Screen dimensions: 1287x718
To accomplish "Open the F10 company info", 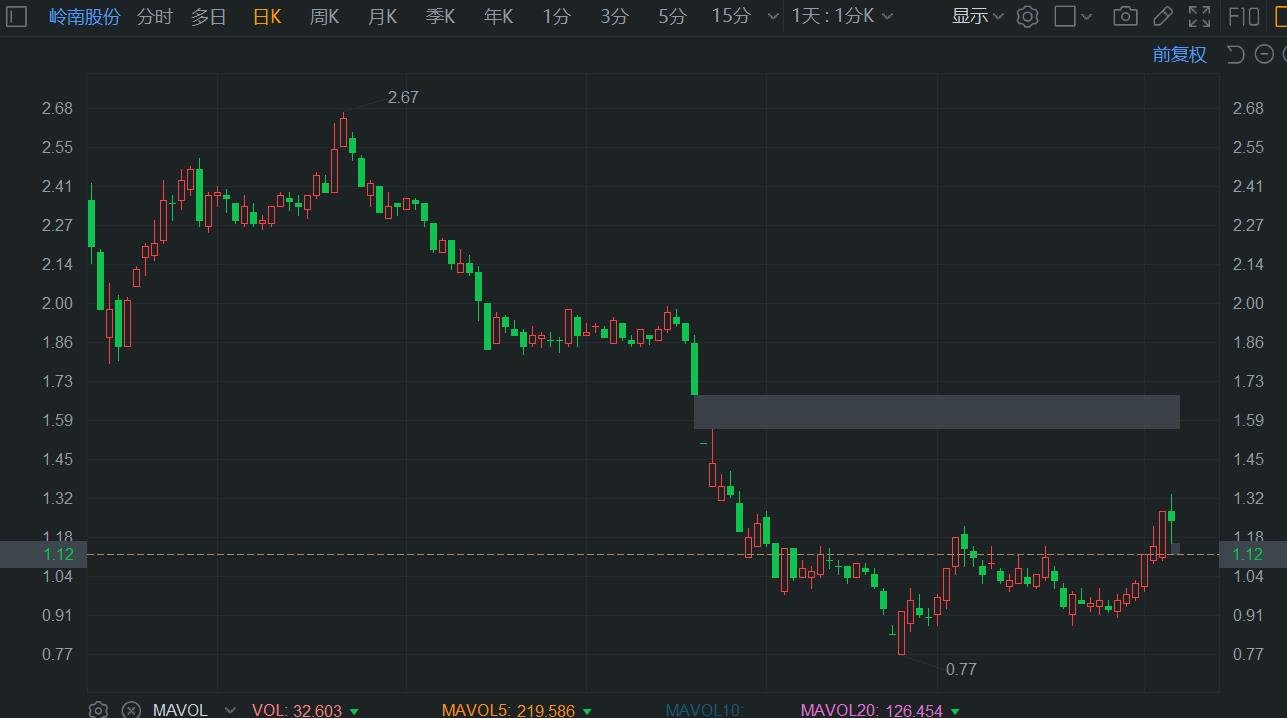I will 1243,16.
